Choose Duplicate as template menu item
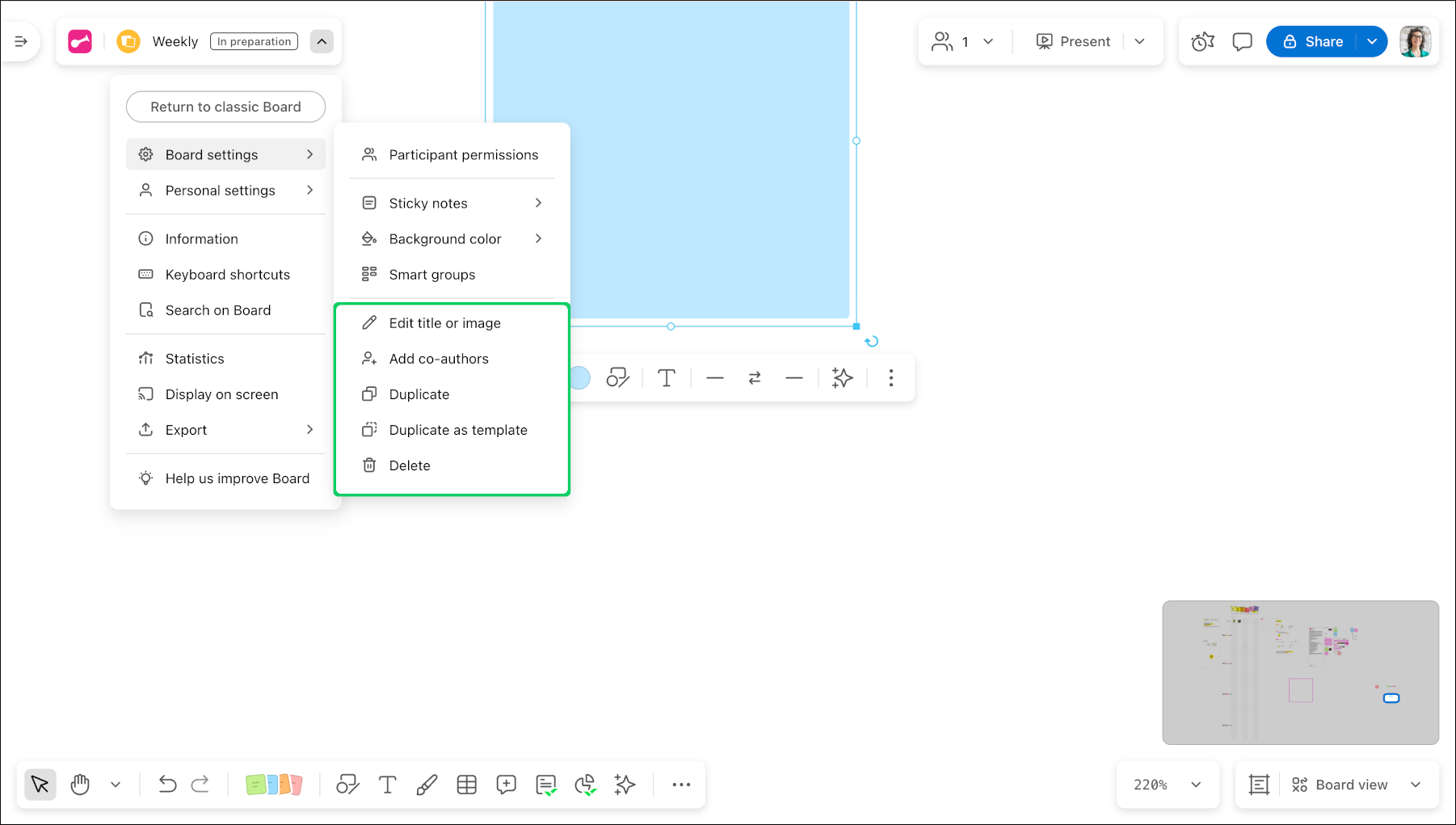The height and width of the screenshot is (825, 1456). (x=457, y=430)
